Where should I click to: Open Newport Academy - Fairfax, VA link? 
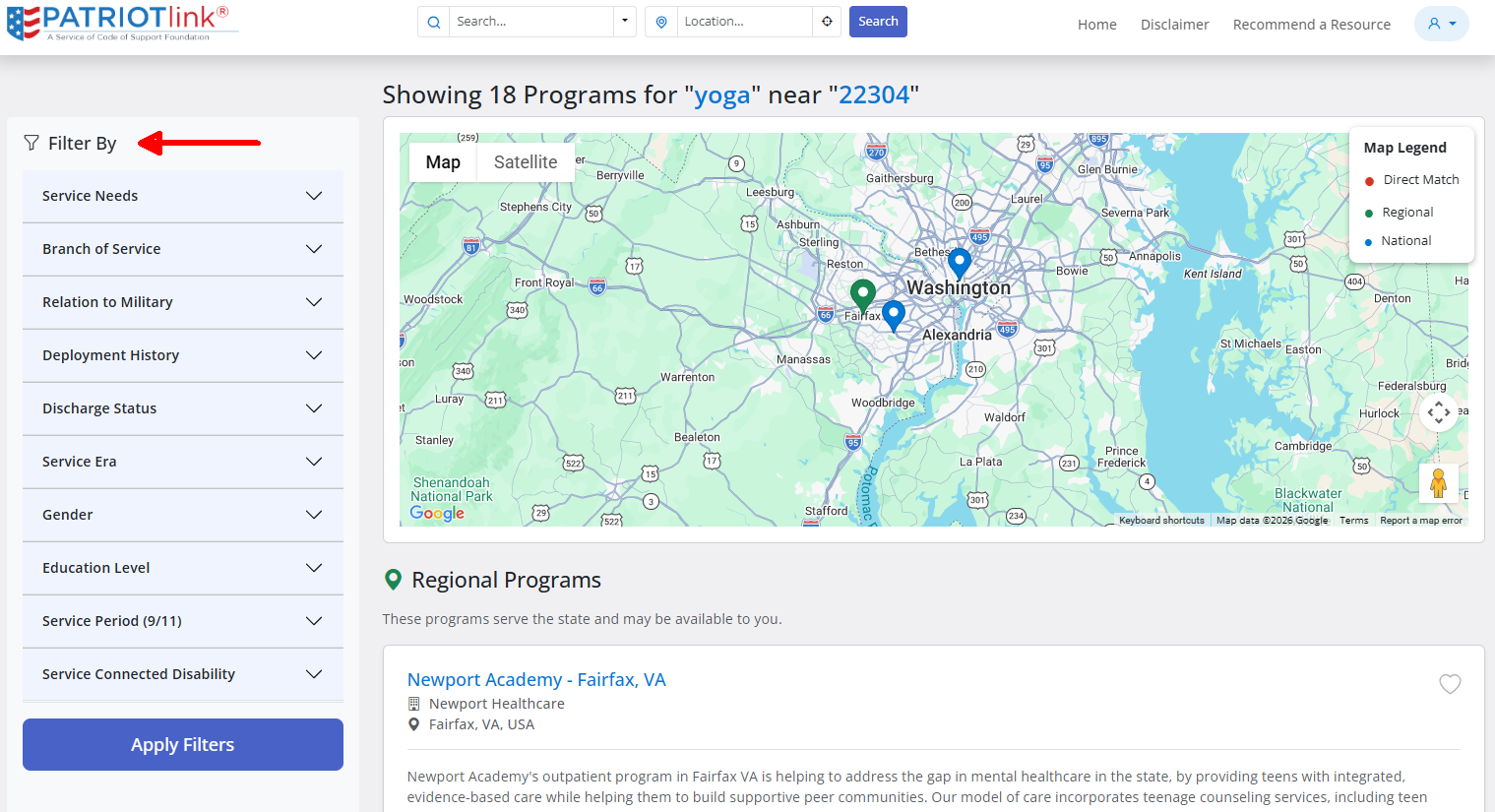(x=536, y=679)
